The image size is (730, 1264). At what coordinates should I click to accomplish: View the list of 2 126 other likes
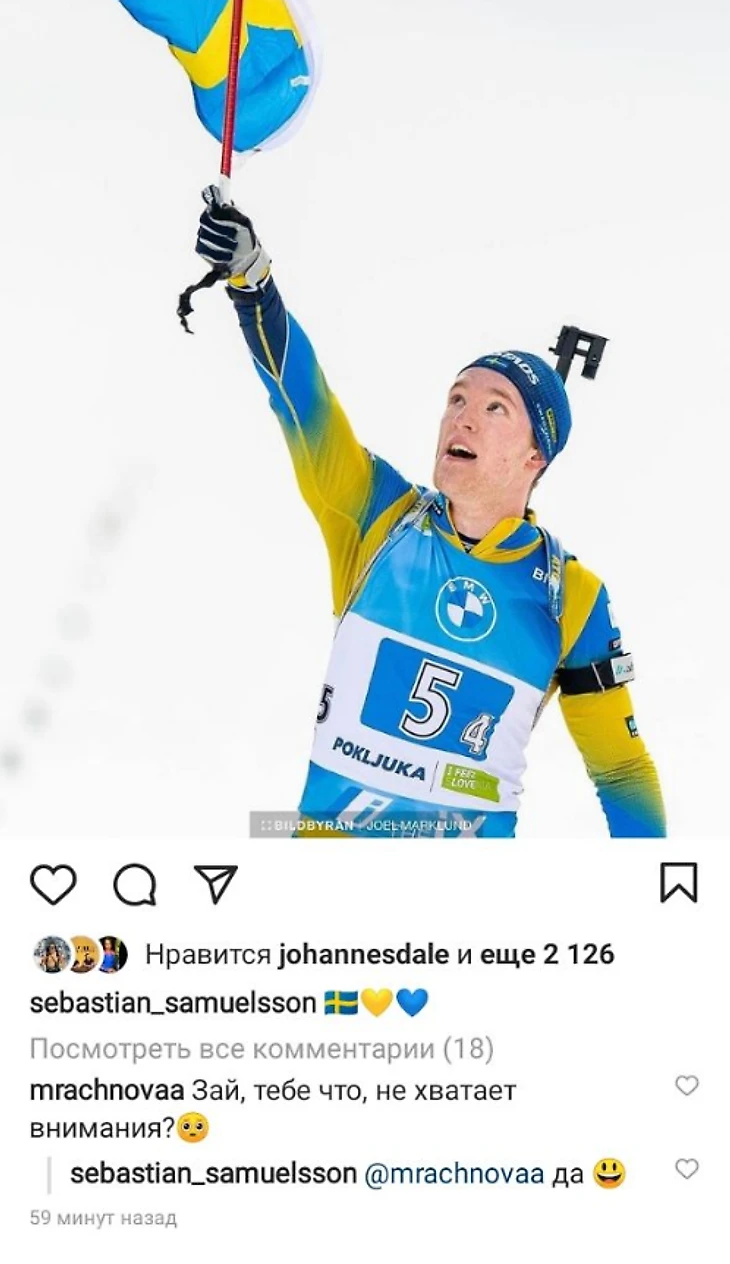coord(547,955)
